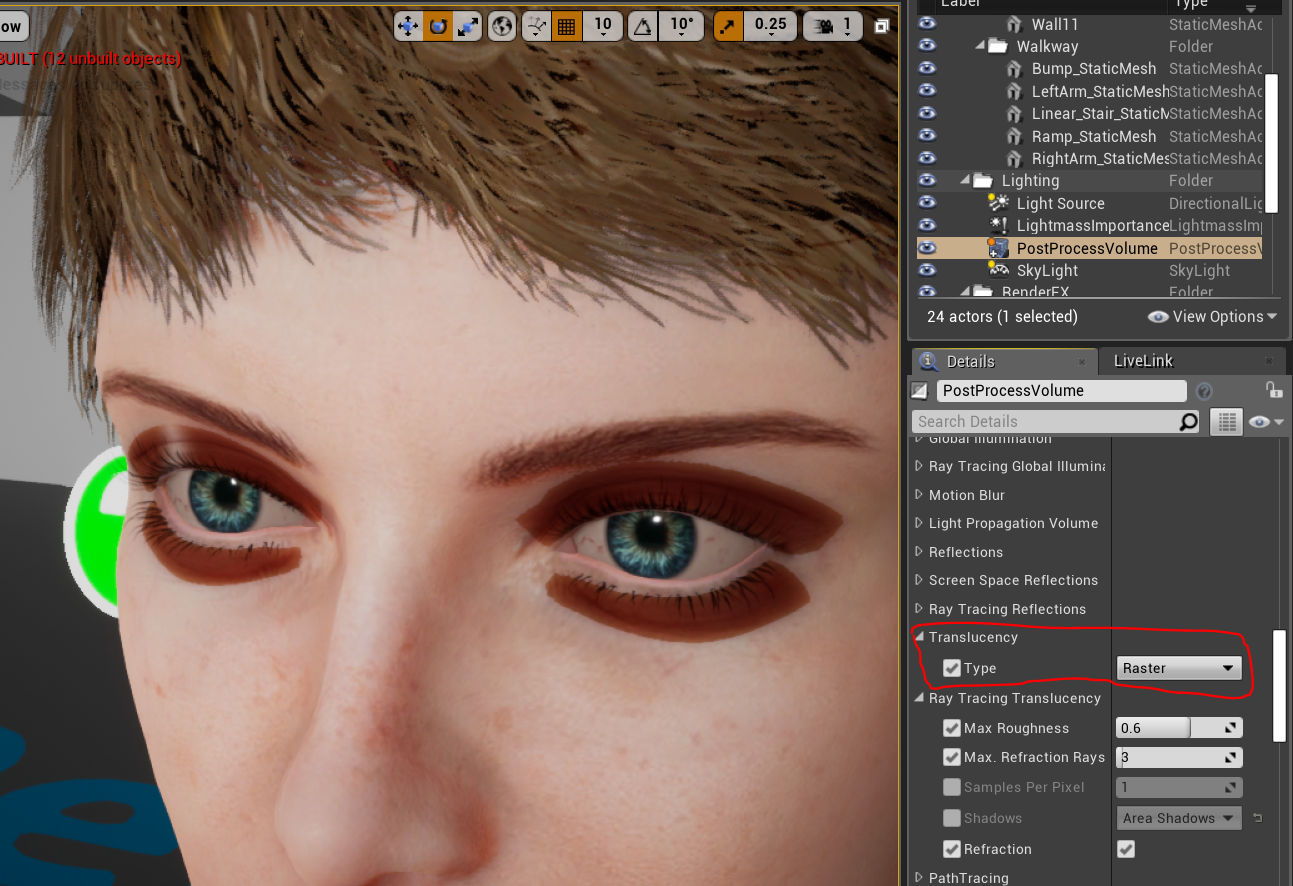Viewport: 1293px width, 886px height.
Task: Click the Light Source directional light icon
Action: click(998, 203)
